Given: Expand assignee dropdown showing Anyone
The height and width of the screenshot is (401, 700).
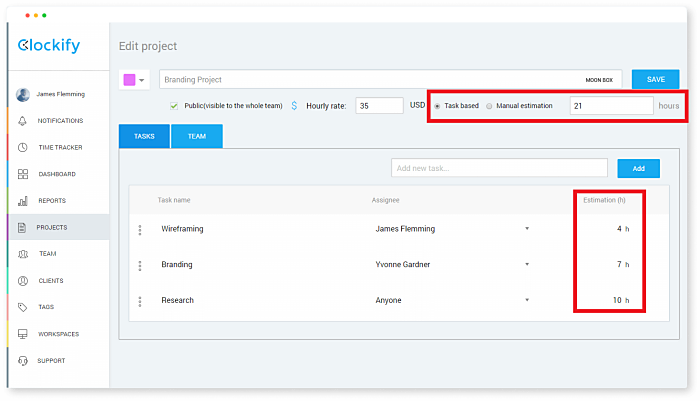Looking at the screenshot, I should [x=527, y=300].
